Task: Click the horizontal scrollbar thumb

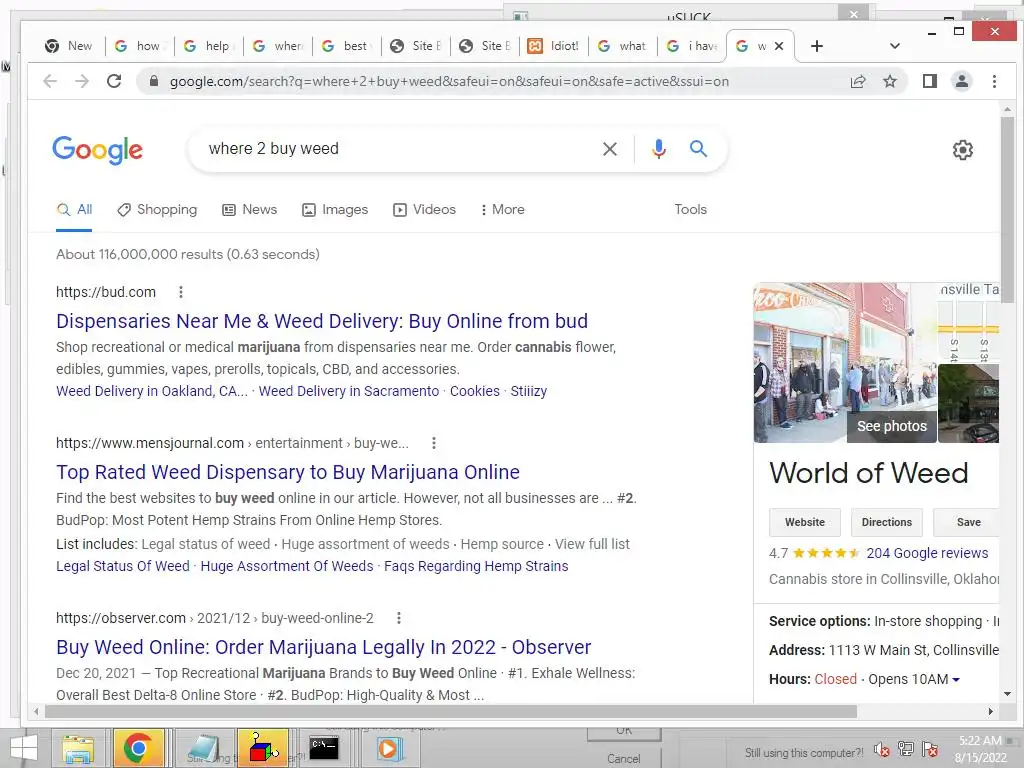Action: pyautogui.click(x=451, y=711)
